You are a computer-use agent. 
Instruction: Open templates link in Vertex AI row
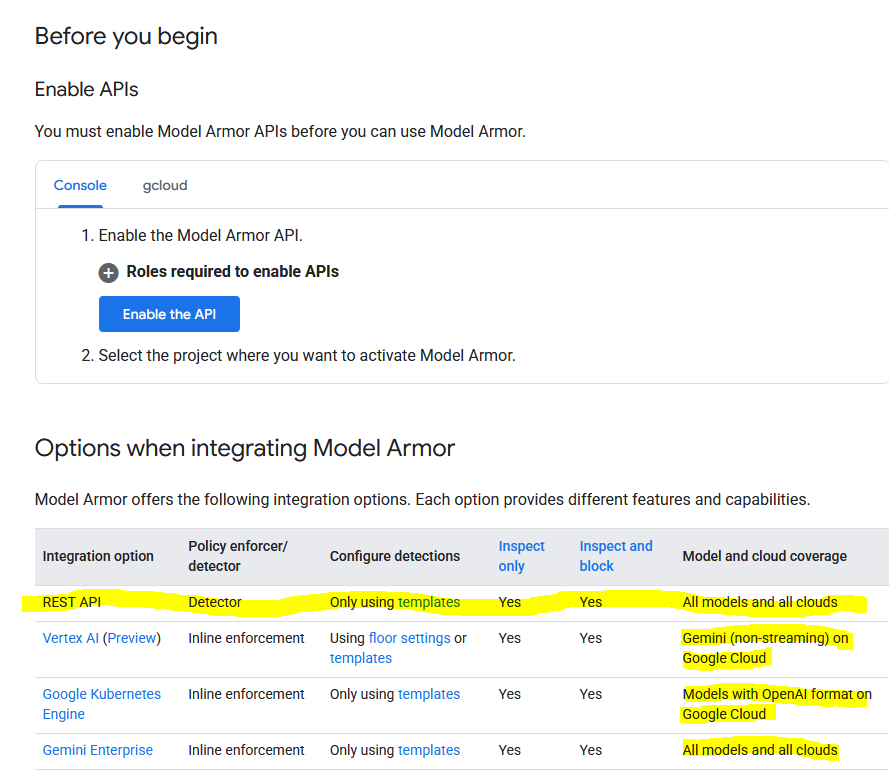tap(361, 658)
